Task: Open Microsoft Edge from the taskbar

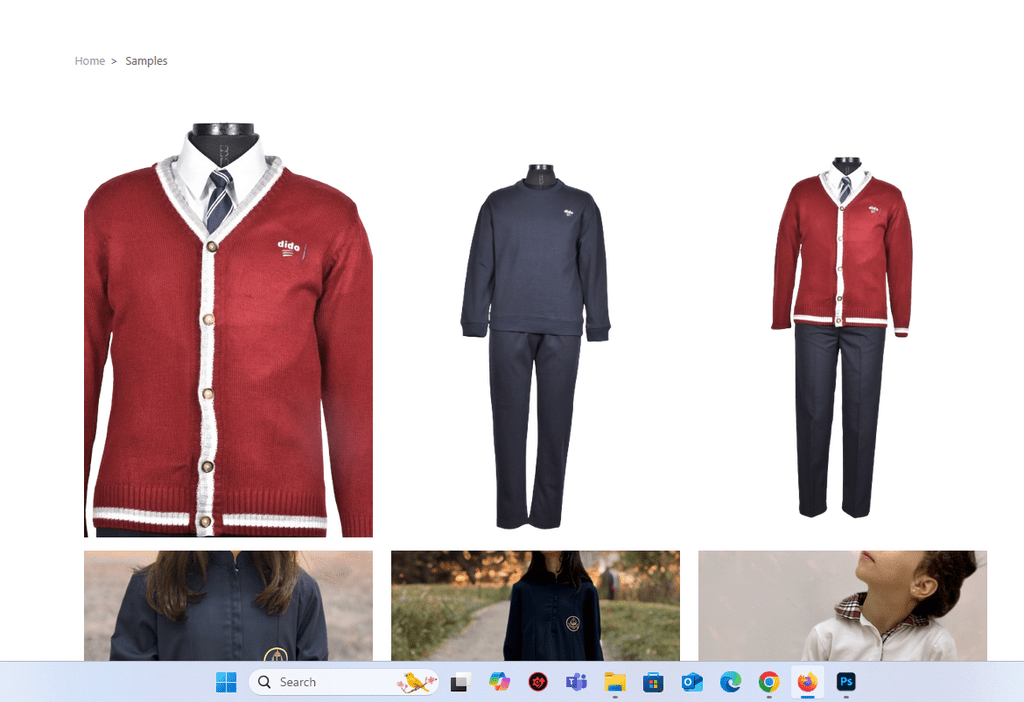Action: (x=730, y=682)
